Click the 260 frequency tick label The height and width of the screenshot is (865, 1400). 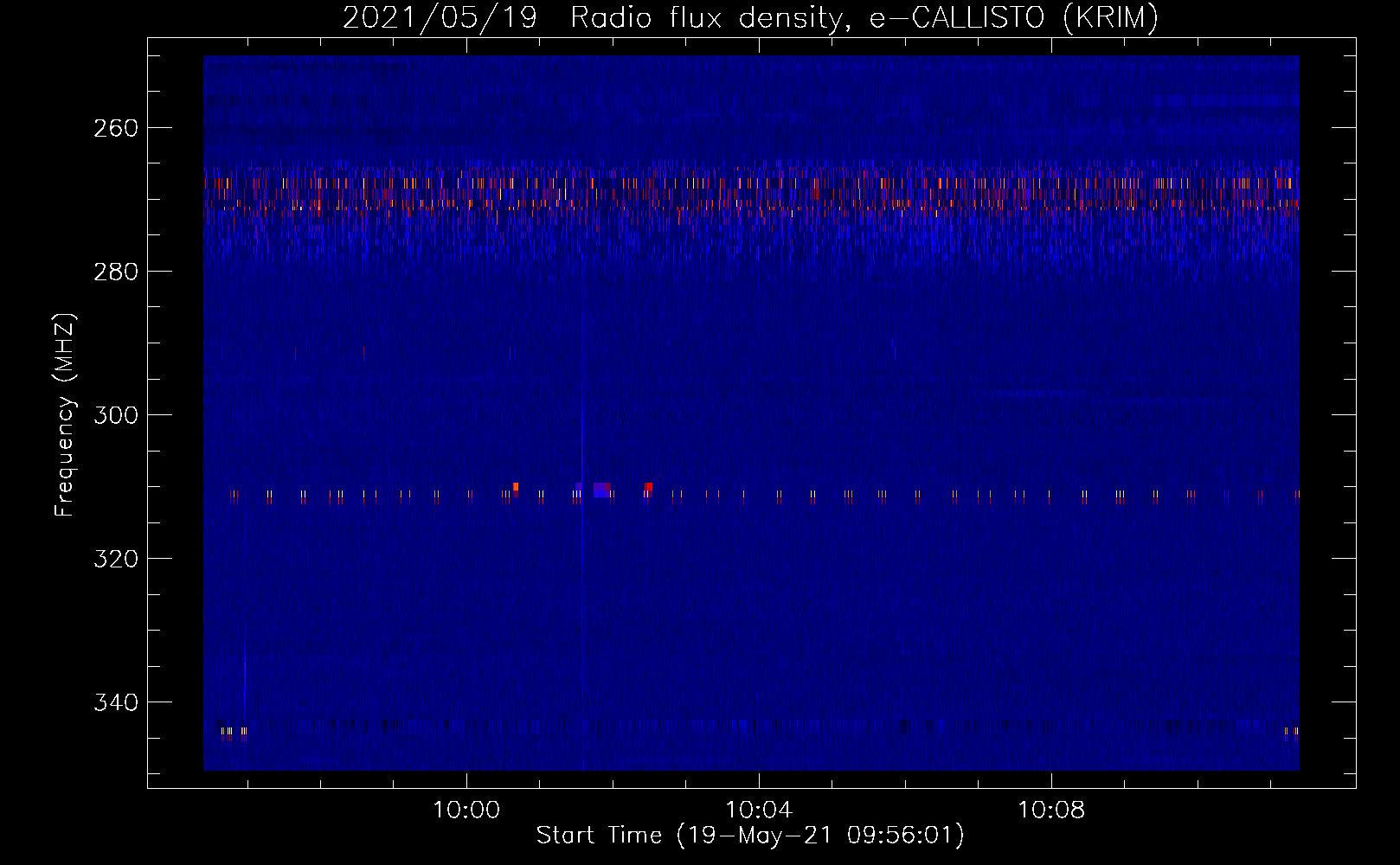(x=116, y=128)
